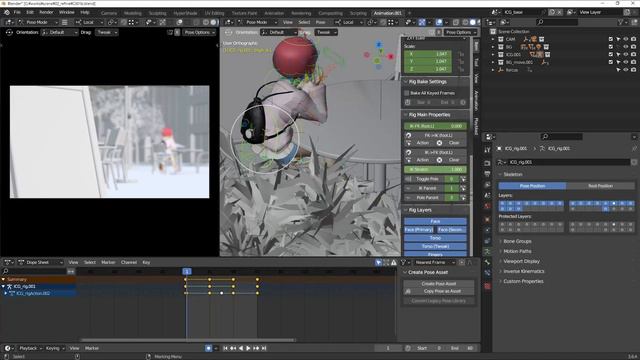Screen dimensions: 640x360
Task: Click the IK Stretch green slider
Action: (436, 169)
